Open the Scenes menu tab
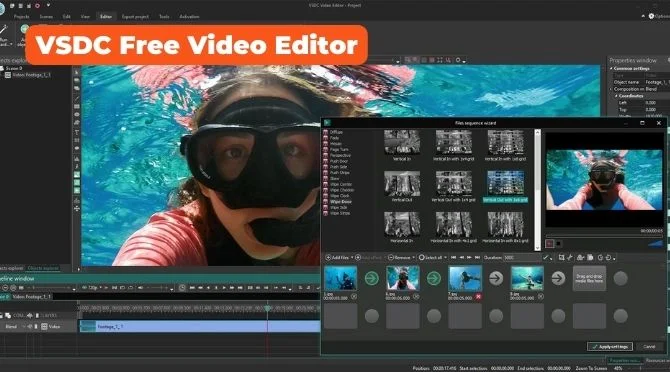Viewport: 670px width, 372px height. tap(46, 17)
